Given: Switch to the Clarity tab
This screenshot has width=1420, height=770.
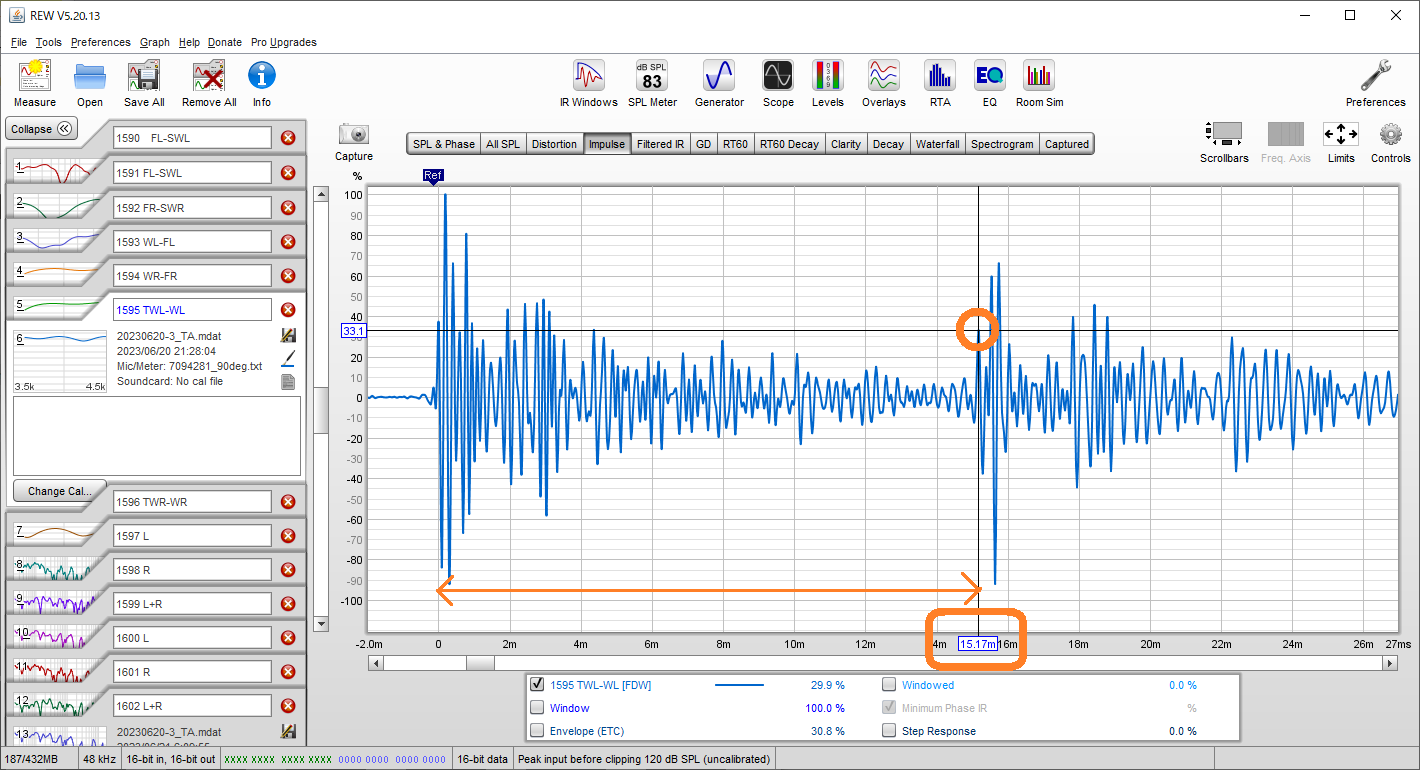Looking at the screenshot, I should point(846,144).
